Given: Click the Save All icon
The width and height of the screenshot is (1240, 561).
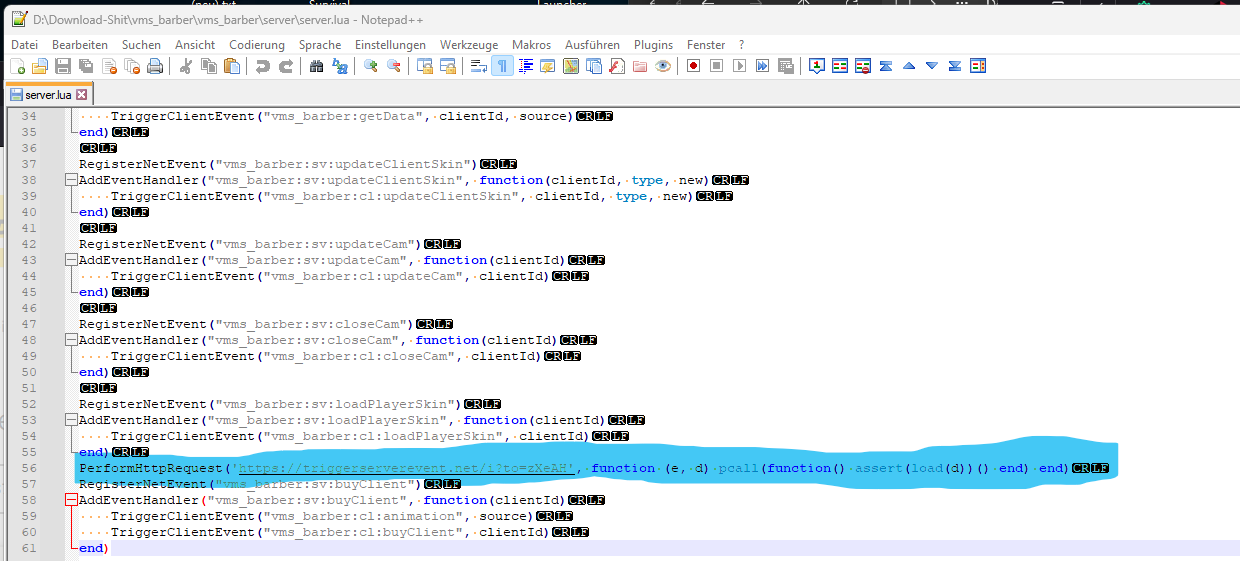Looking at the screenshot, I should tap(86, 66).
